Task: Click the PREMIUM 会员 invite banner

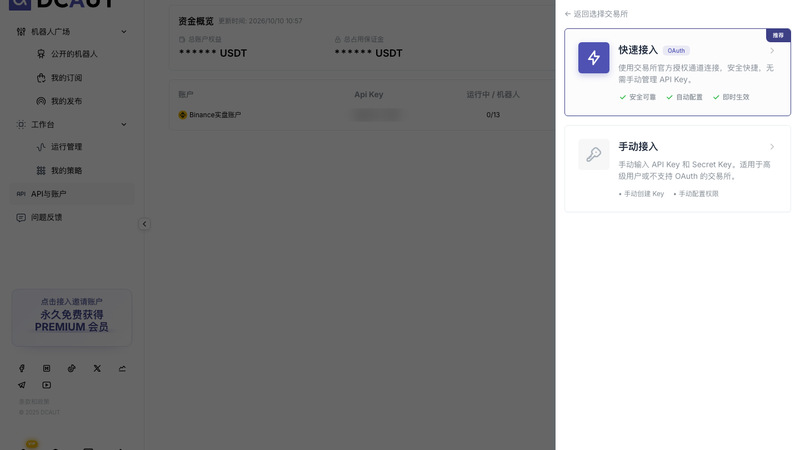Action: [x=72, y=317]
